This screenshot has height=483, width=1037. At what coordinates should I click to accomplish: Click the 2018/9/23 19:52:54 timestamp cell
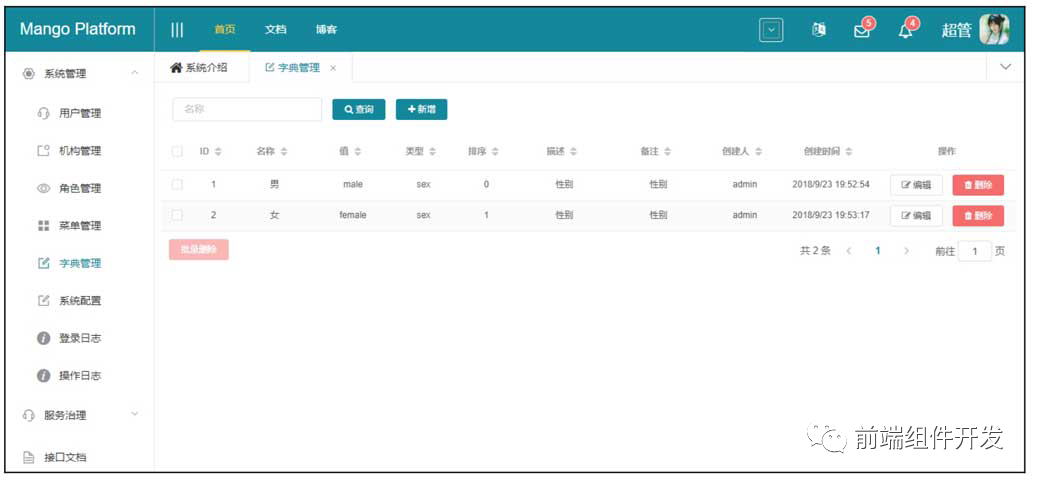coord(831,185)
